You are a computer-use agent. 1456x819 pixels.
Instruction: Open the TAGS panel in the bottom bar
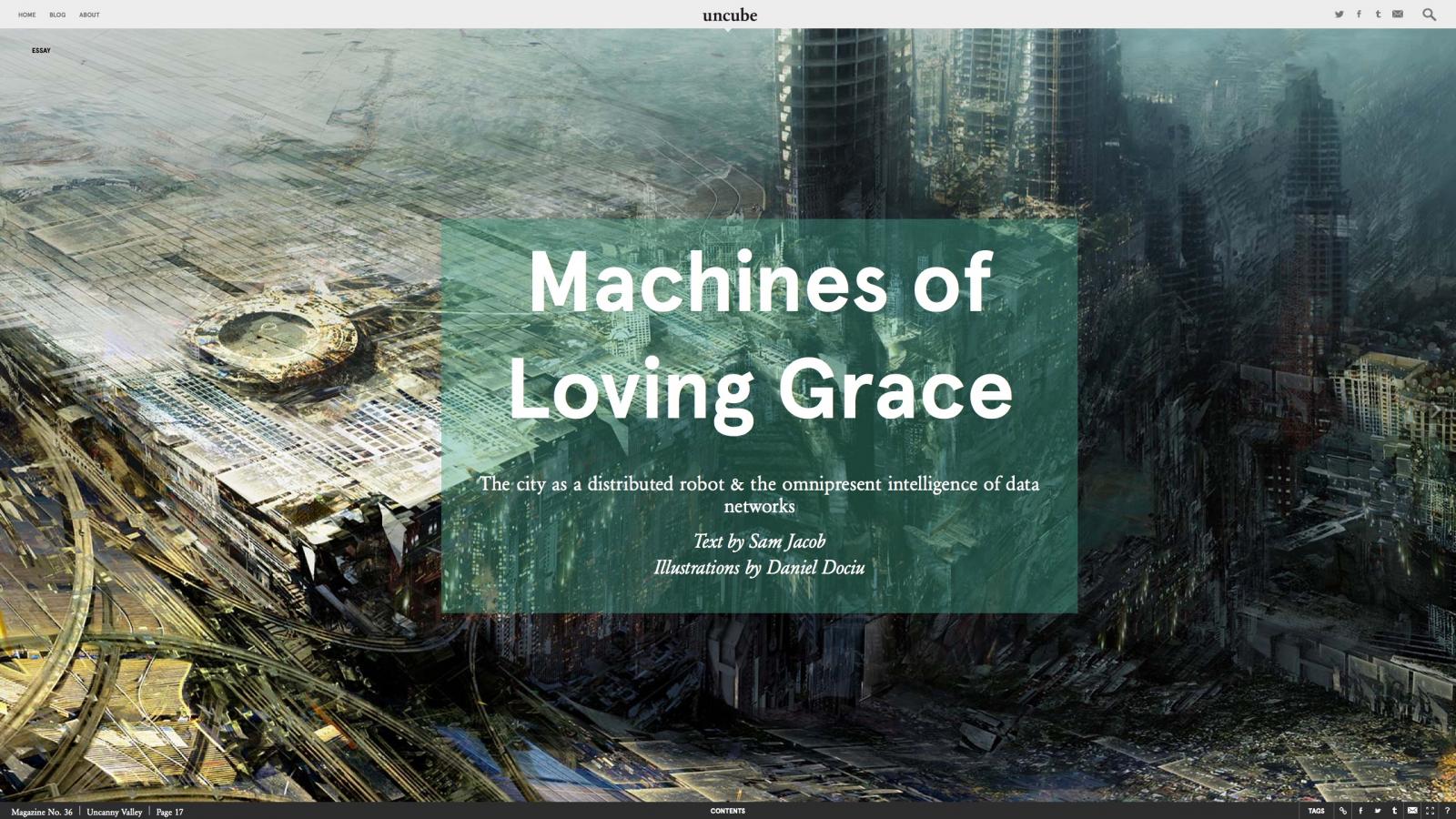coord(1316,811)
